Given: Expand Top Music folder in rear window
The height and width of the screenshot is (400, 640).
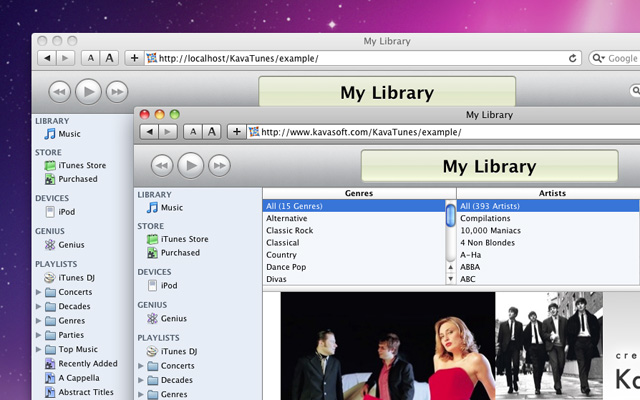Looking at the screenshot, I should [x=38, y=349].
